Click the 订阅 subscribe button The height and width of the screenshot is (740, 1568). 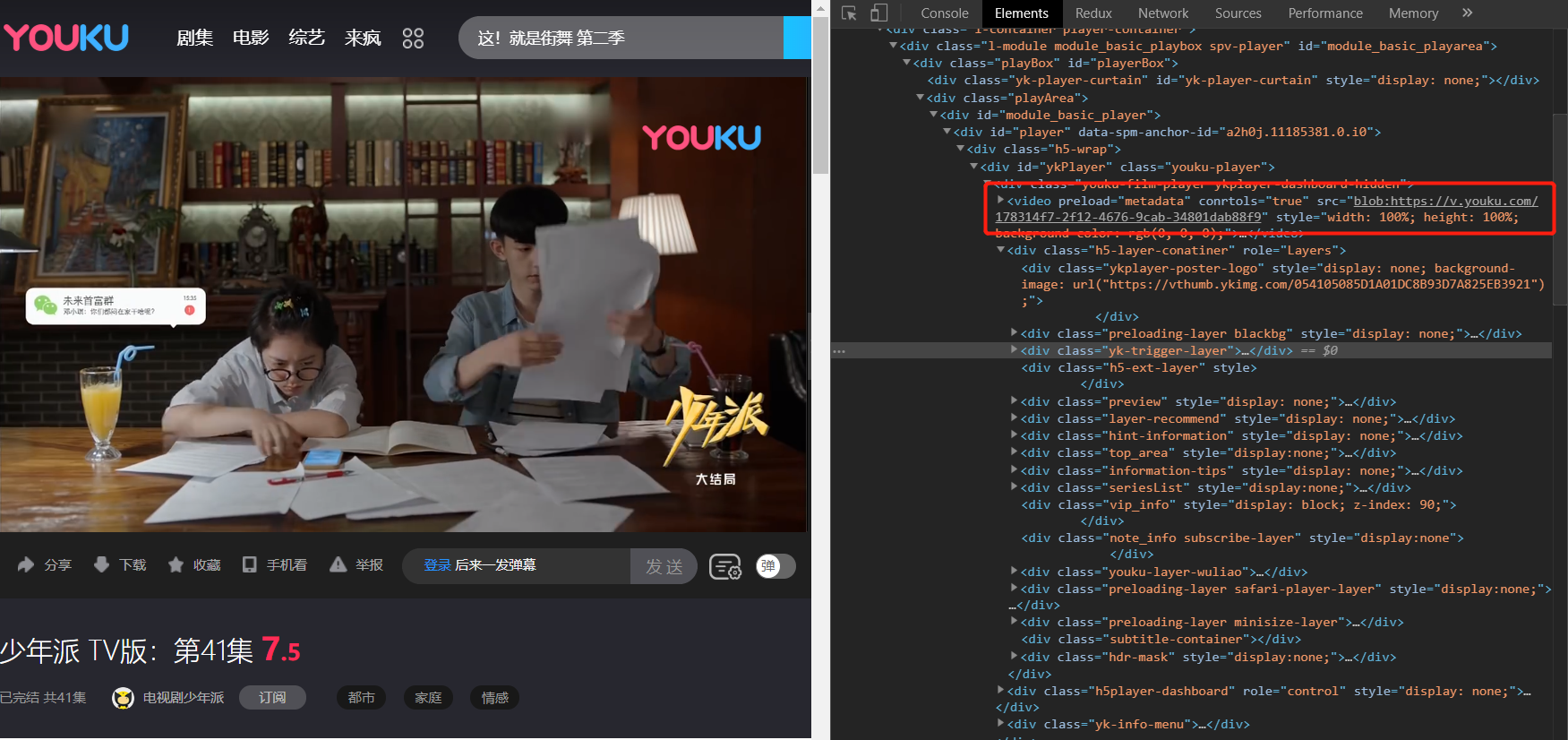click(x=272, y=697)
